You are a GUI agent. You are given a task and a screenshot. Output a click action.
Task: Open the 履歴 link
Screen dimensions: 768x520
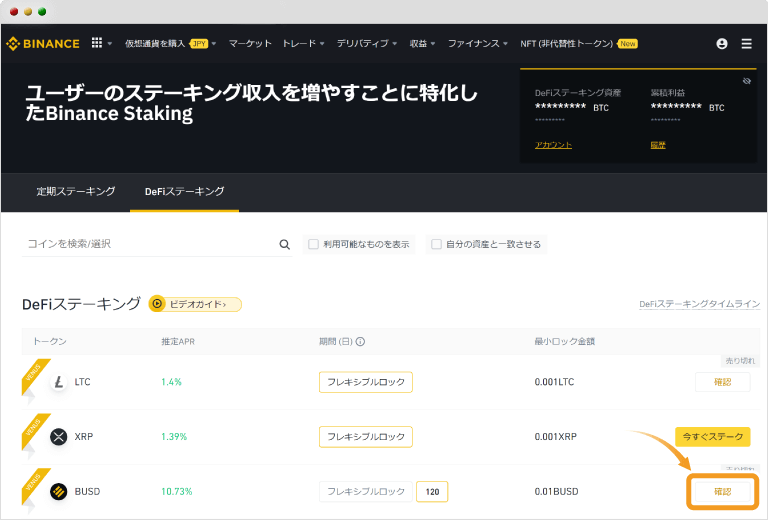click(658, 145)
